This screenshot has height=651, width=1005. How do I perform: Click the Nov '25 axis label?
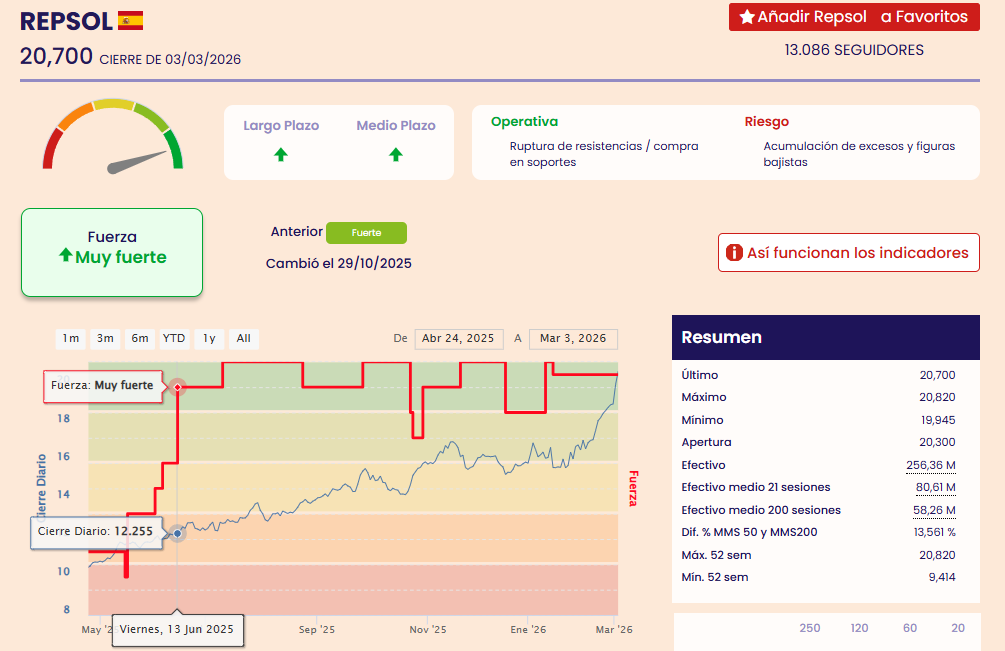coord(428,630)
